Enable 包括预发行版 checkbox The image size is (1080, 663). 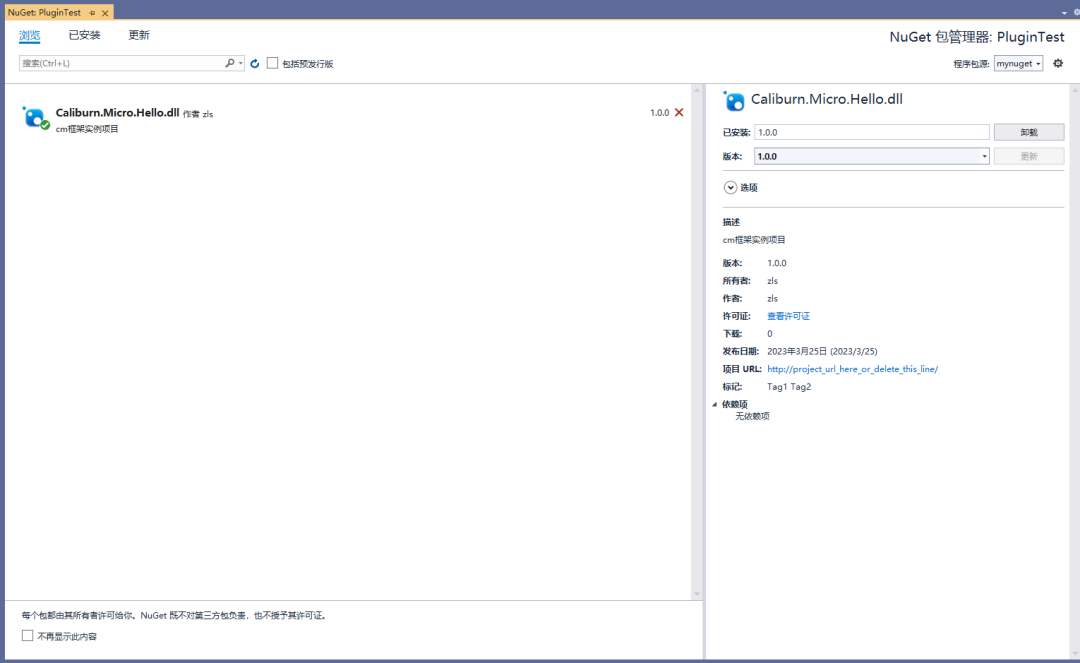coord(273,63)
